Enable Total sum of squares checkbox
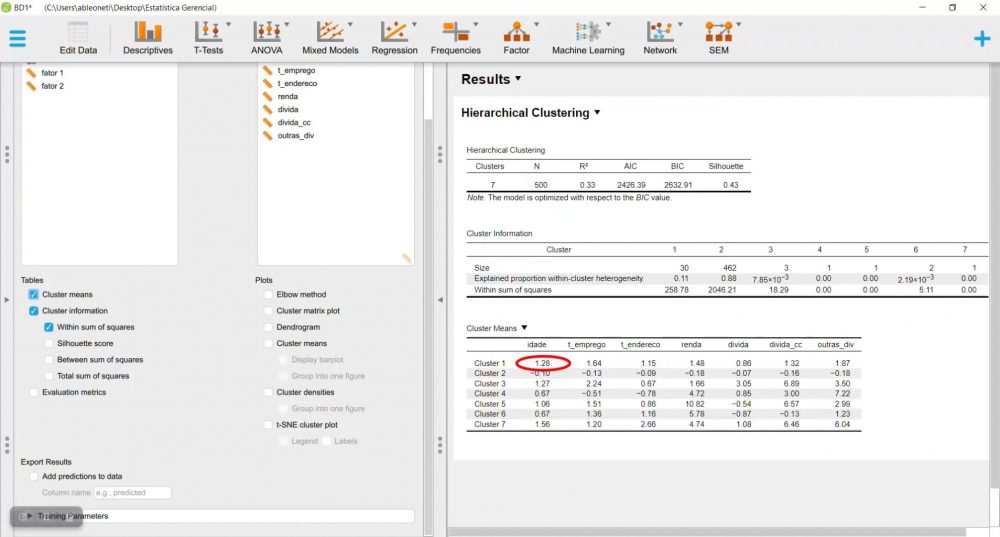Image resolution: width=1000 pixels, height=537 pixels. (x=48, y=376)
